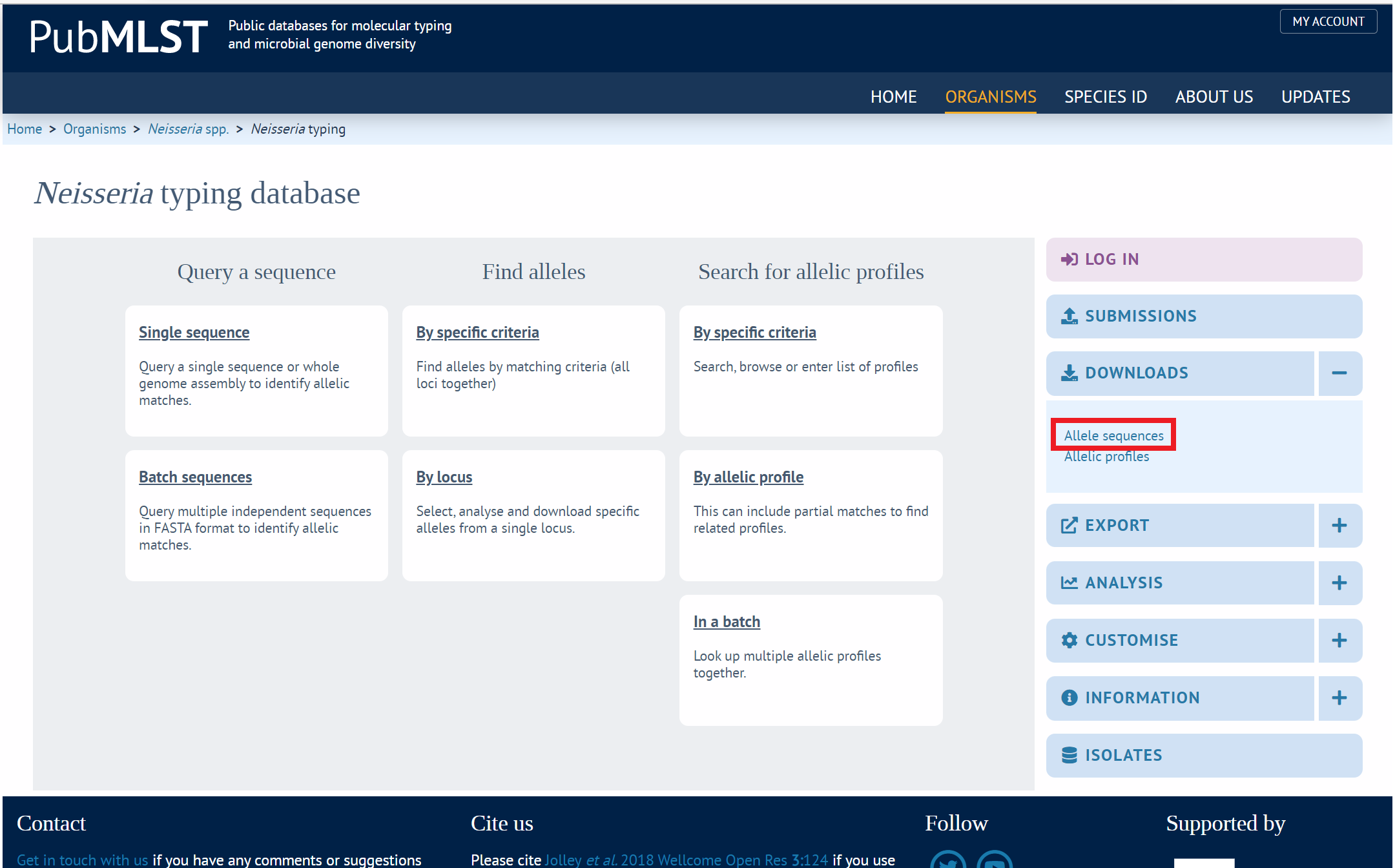Open the HOME menu item
This screenshot has height=868, width=1395.
click(x=893, y=96)
